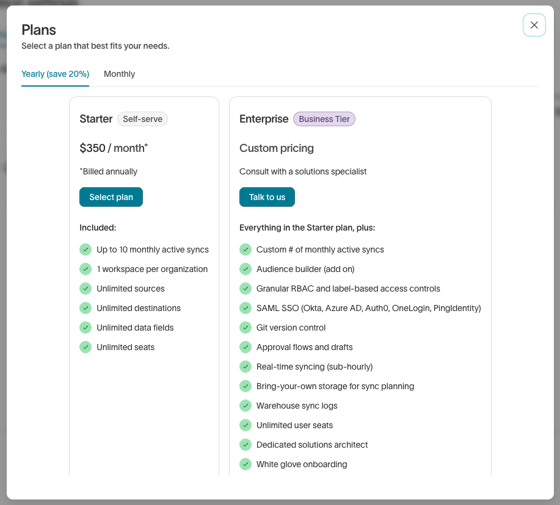Click Audience builder (add on) text
This screenshot has height=505, width=560.
click(305, 269)
